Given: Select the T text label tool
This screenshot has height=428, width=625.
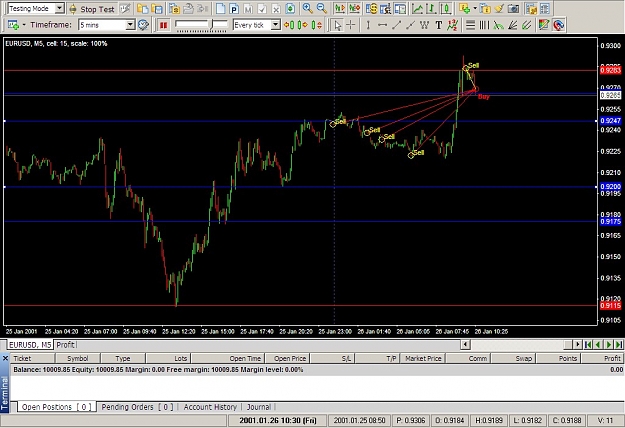Looking at the screenshot, I should (x=438, y=25).
